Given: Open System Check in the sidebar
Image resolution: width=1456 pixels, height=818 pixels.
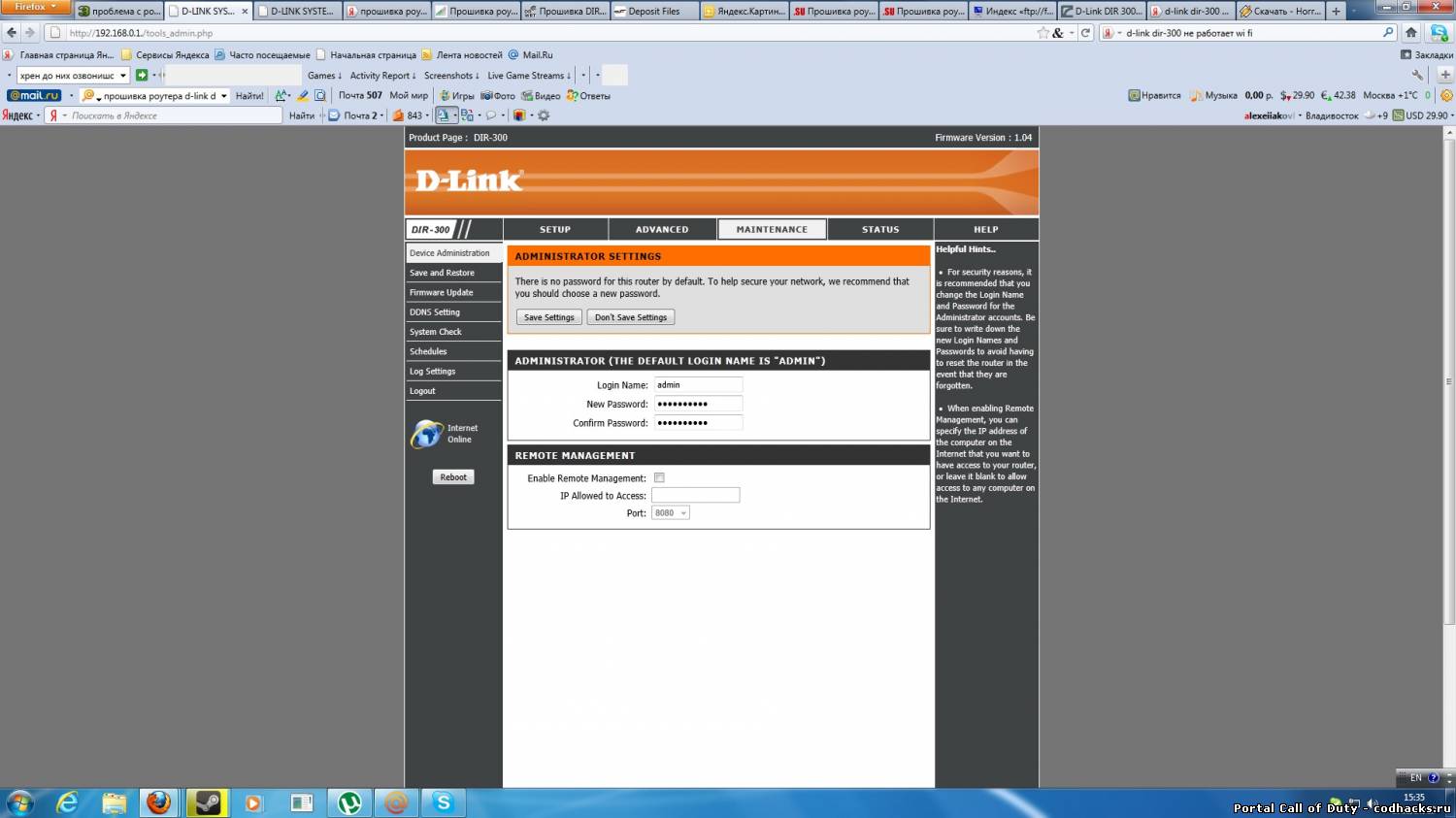Looking at the screenshot, I should [x=453, y=332].
